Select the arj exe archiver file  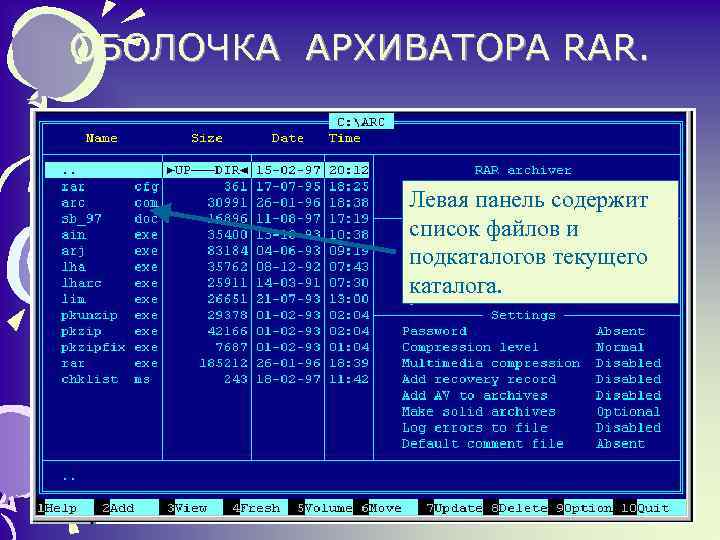(207, 251)
